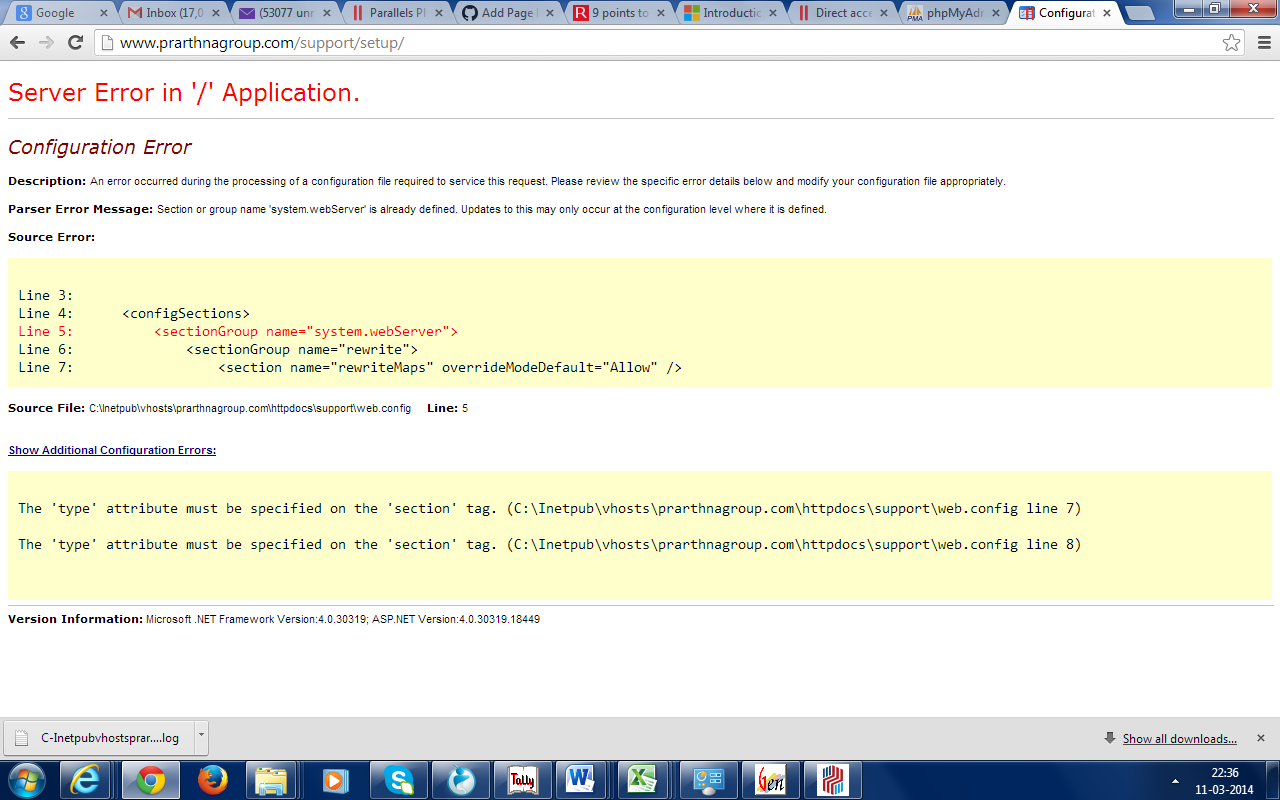
Task: Click the Source File web.config path text
Action: [250, 409]
